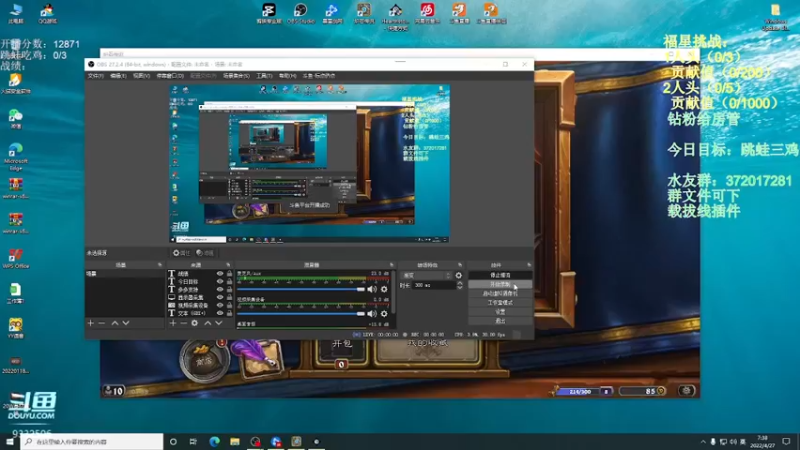This screenshot has height=450, width=800.
Task: Click the 退出 button in OBS
Action: (x=500, y=321)
